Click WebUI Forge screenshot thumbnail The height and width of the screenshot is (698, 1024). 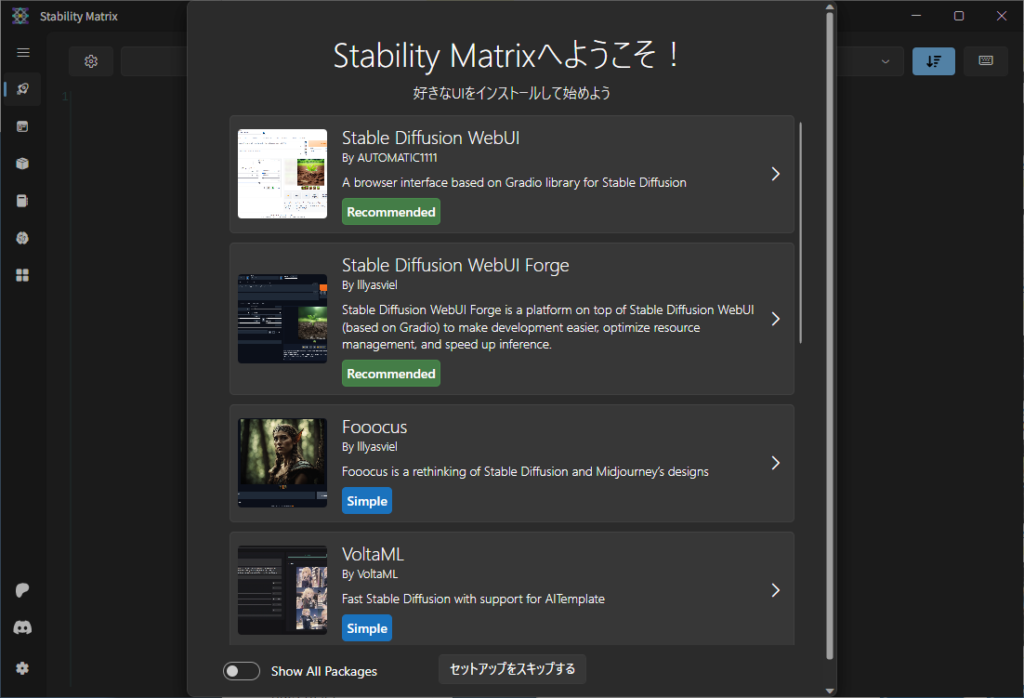pyautogui.click(x=282, y=319)
